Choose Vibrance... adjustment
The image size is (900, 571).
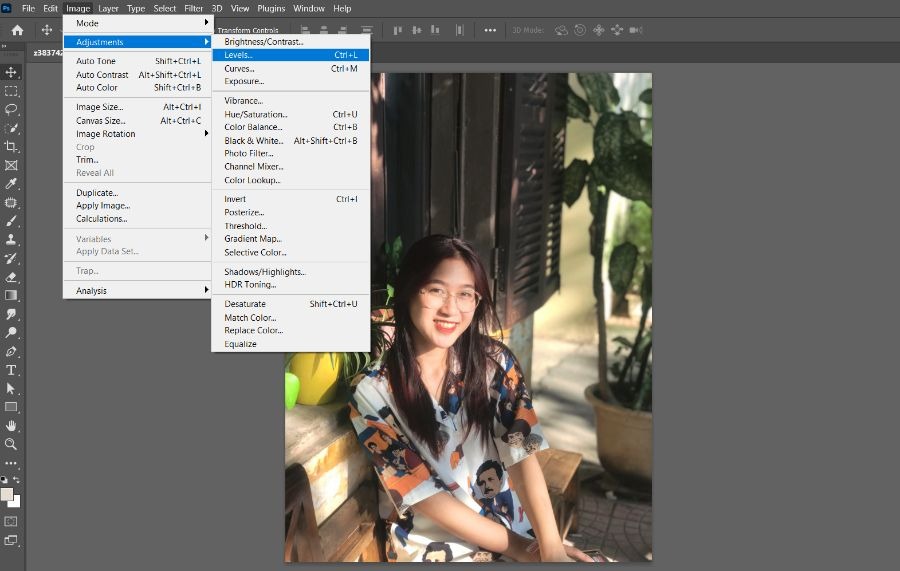291,100
